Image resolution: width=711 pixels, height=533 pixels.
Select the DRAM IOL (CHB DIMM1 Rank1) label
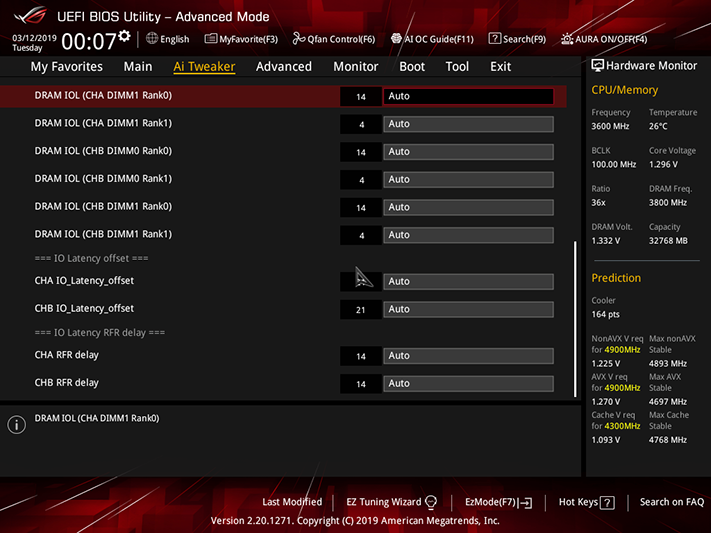103,234
